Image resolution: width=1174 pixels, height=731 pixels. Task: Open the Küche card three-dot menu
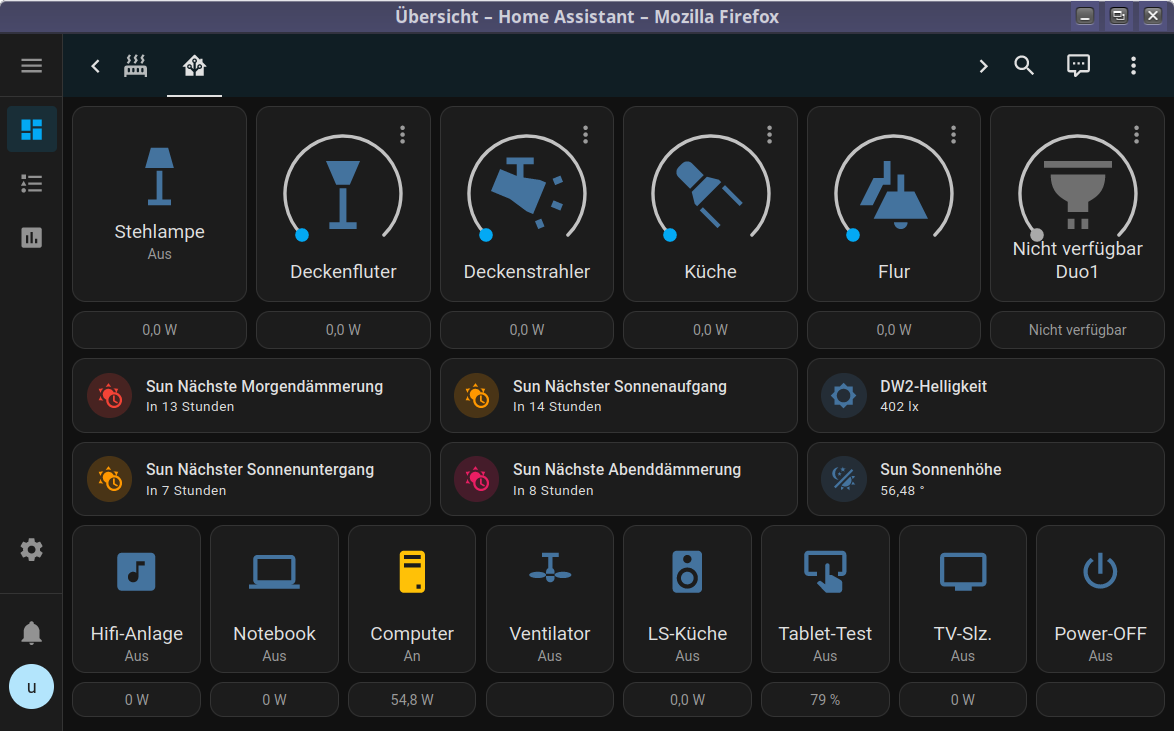pos(769,134)
